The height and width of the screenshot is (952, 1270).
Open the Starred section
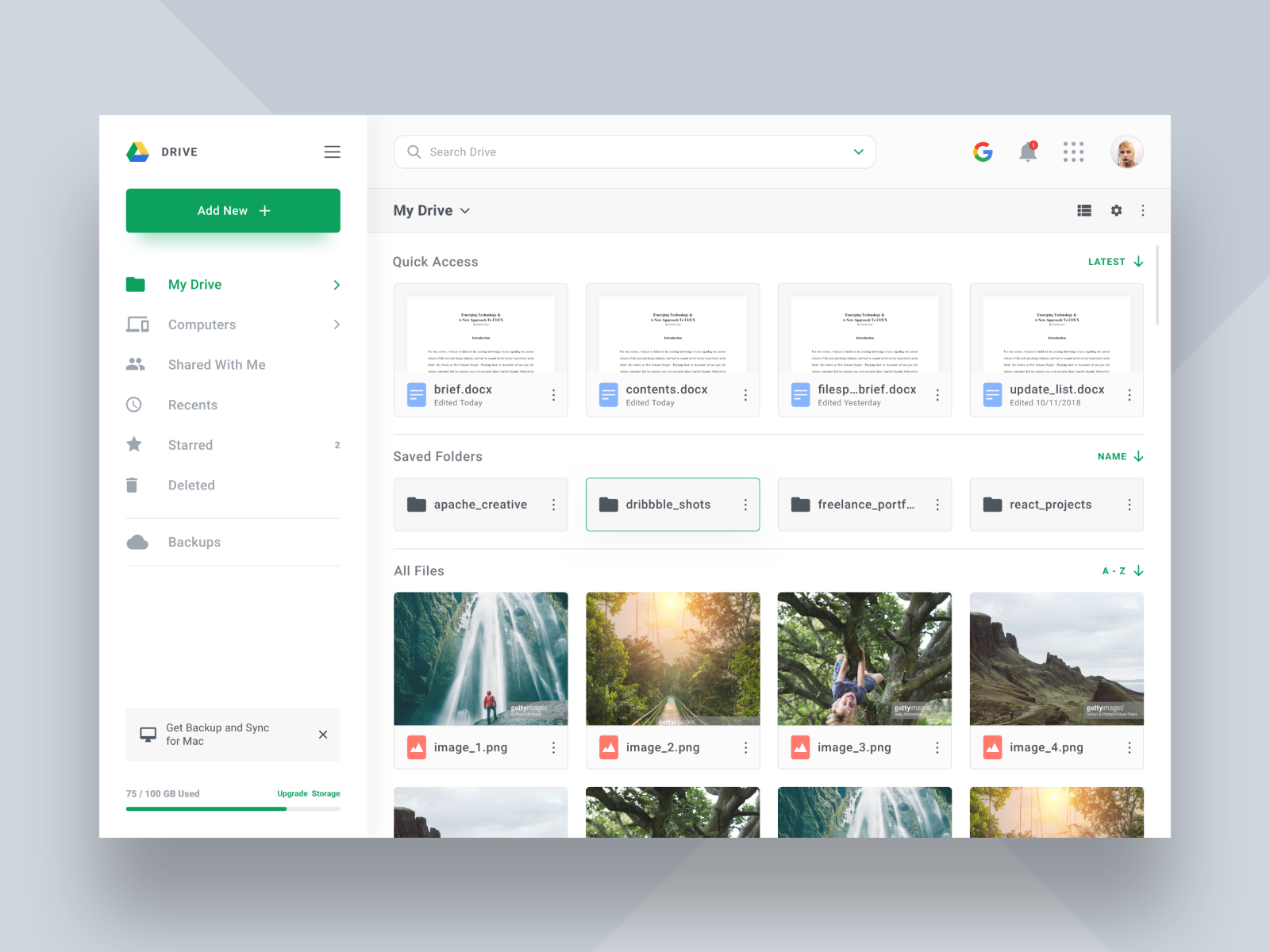(190, 445)
